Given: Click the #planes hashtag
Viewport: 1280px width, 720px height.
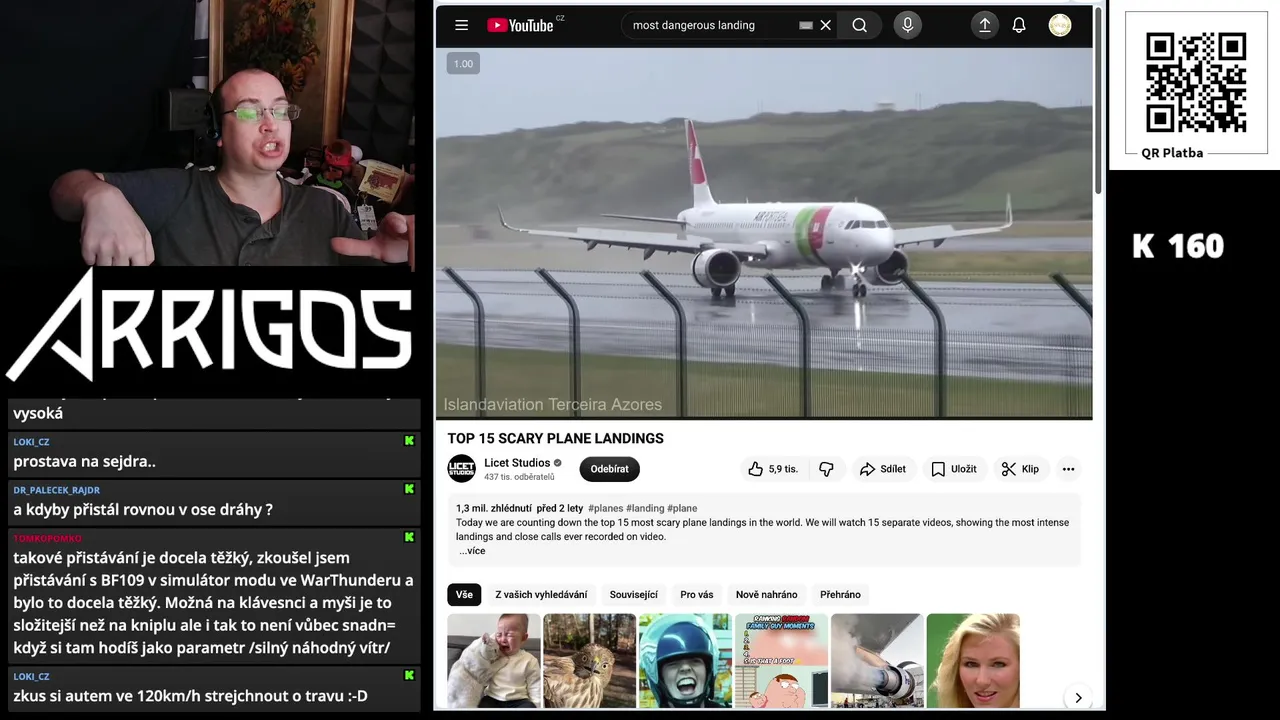Looking at the screenshot, I should (605, 508).
